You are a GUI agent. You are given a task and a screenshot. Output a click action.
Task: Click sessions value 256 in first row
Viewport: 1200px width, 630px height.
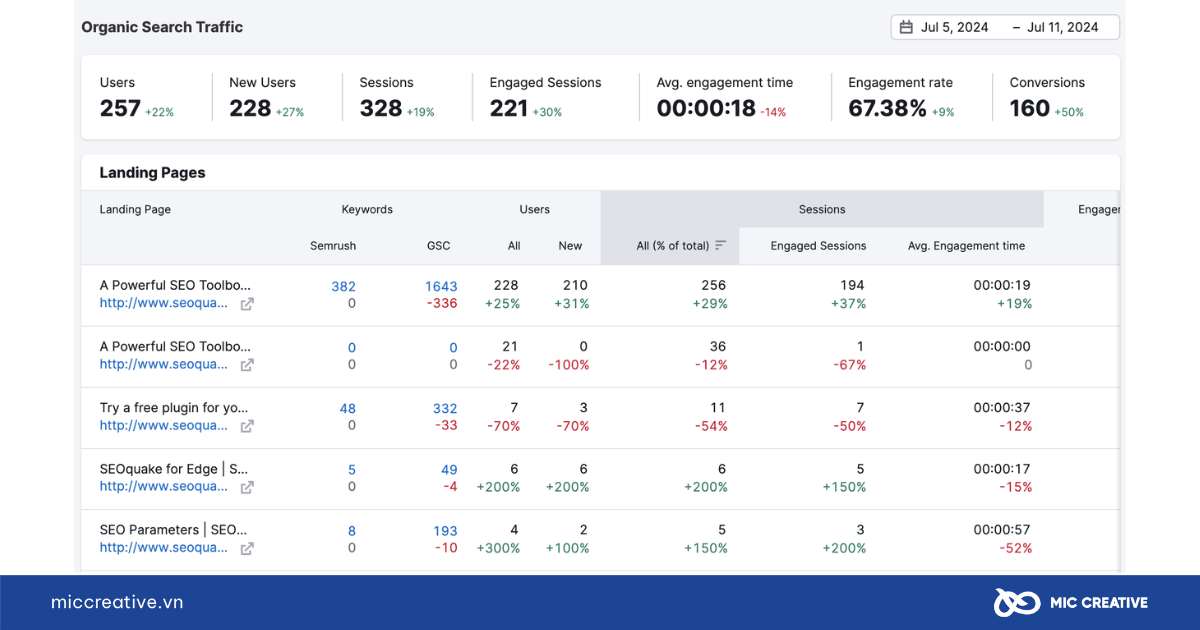714,285
